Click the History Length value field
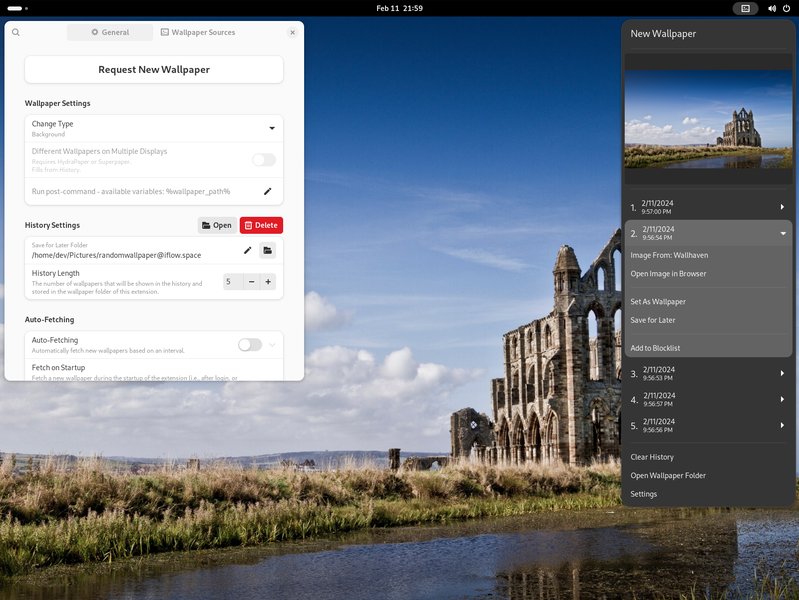 (233, 281)
